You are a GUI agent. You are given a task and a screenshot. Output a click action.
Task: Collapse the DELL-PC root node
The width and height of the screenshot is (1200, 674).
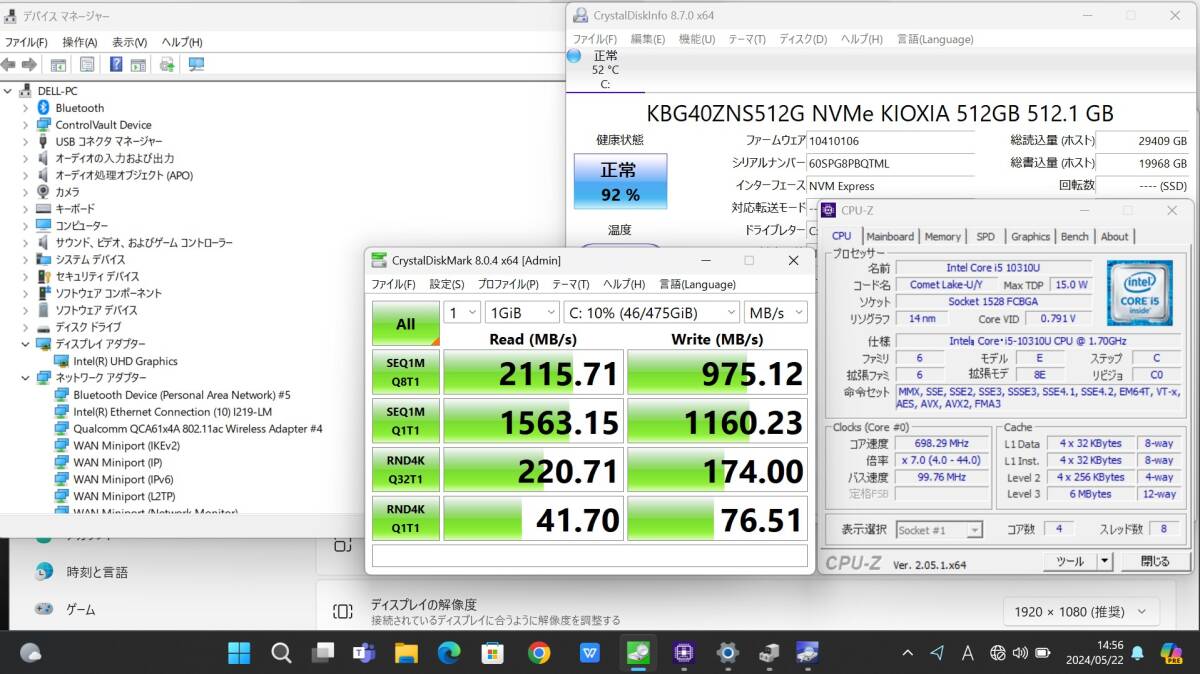pyautogui.click(x=8, y=91)
